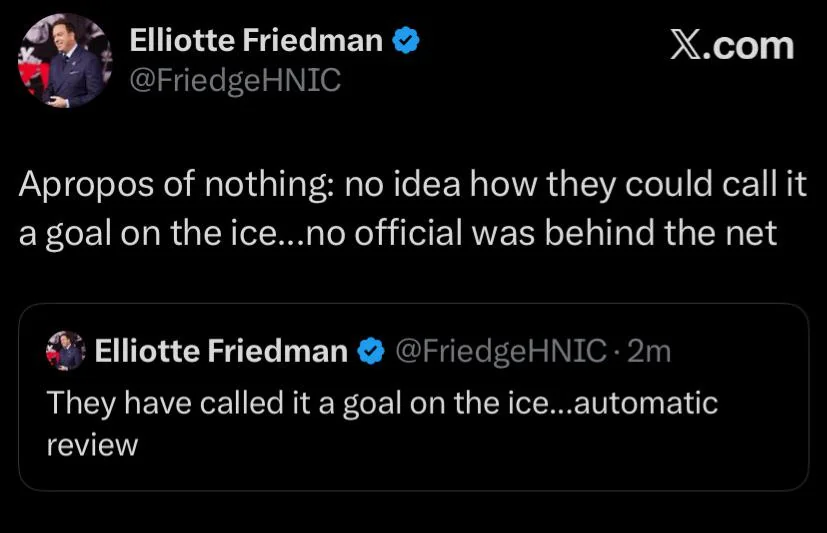Click Elliotte Friedman's large profile avatar
The image size is (827, 533).
[x=63, y=62]
